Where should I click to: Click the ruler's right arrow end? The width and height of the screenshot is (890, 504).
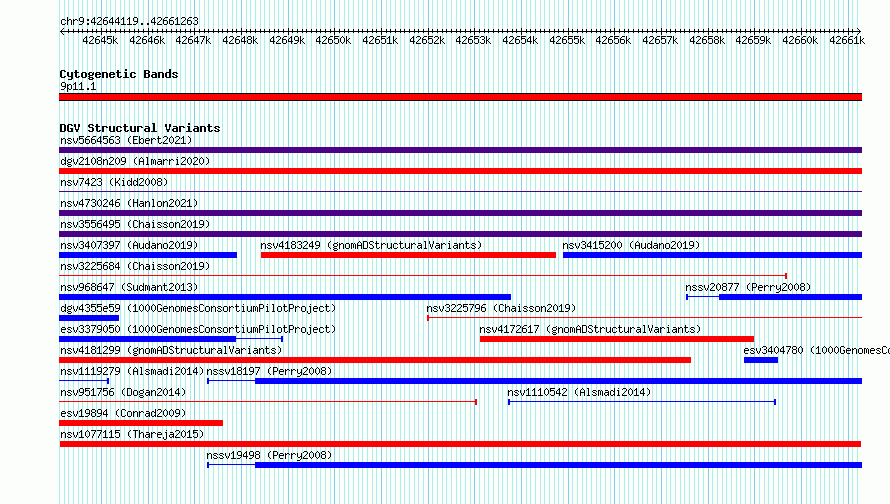(858, 31)
